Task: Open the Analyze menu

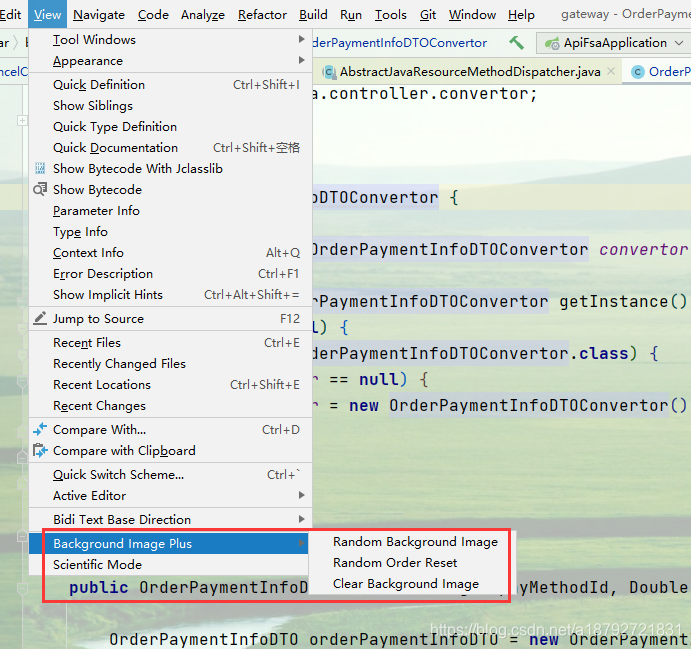Action: [x=203, y=15]
